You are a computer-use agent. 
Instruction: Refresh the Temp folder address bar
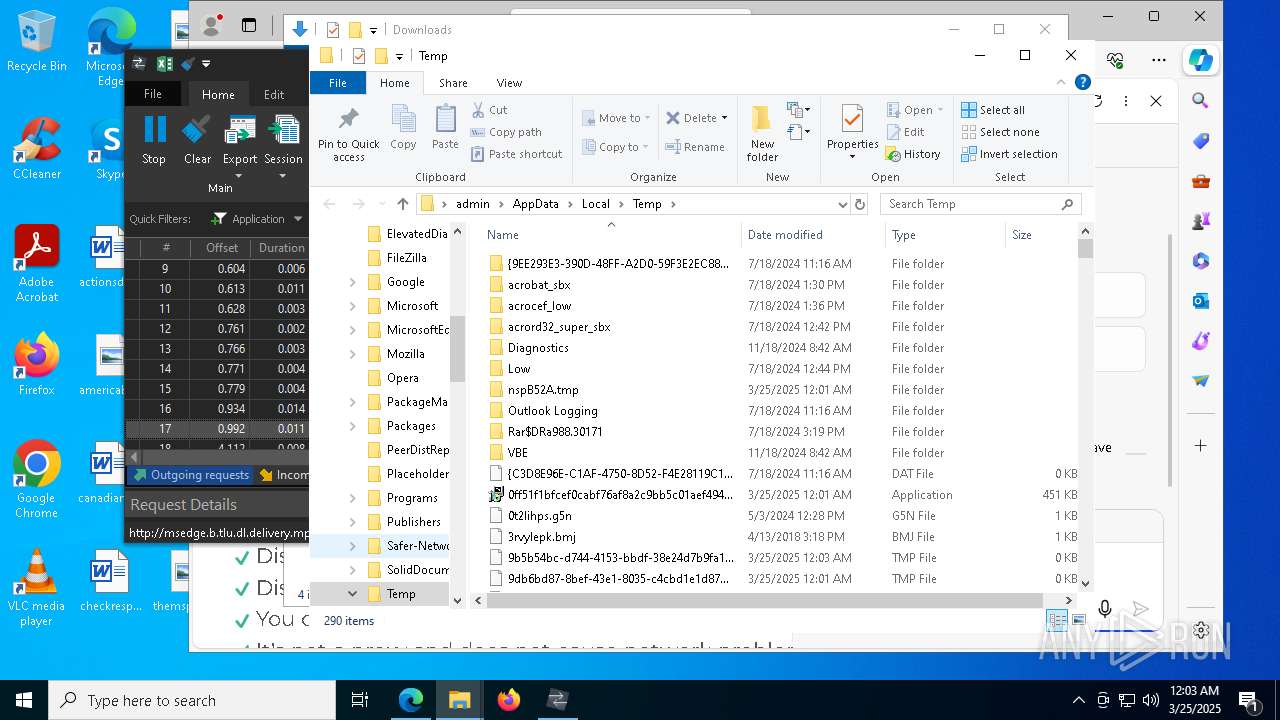[x=859, y=204]
